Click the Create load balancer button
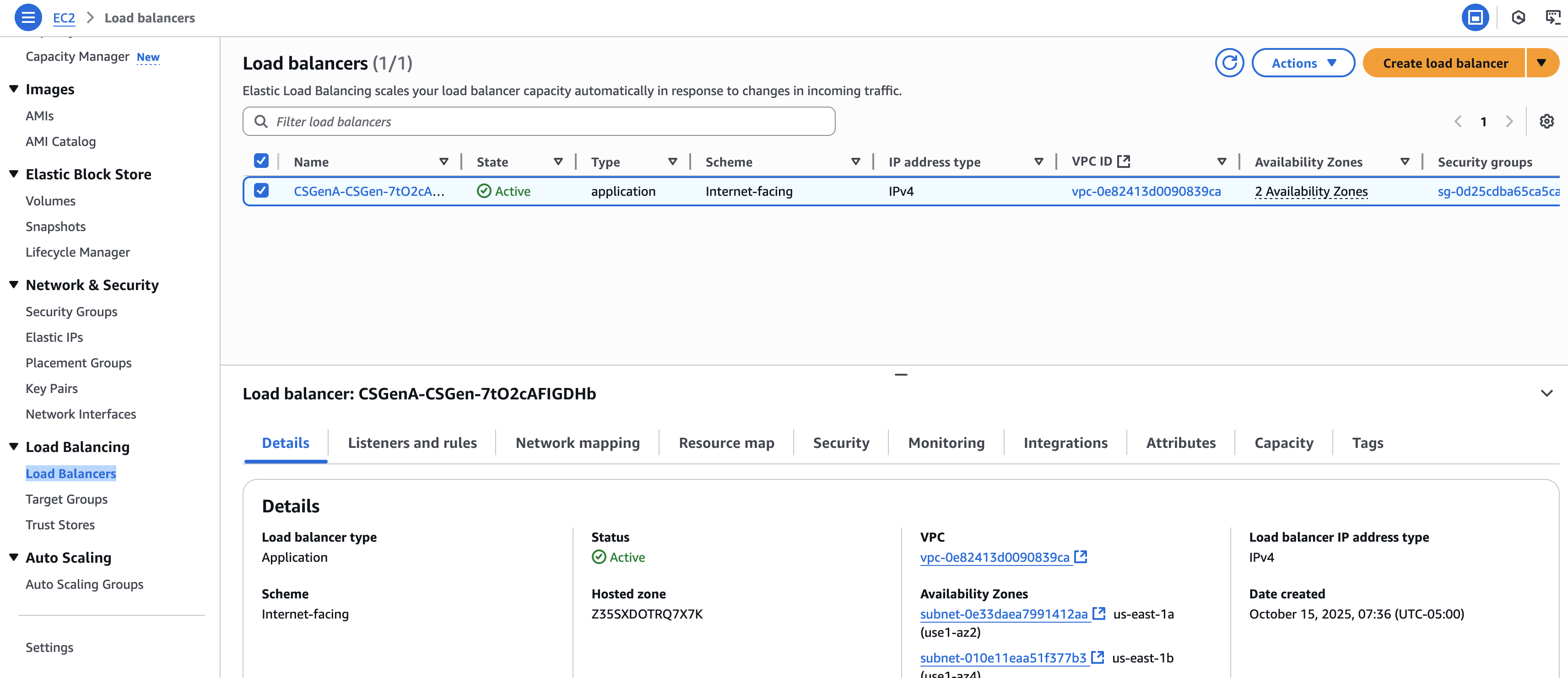The height and width of the screenshot is (678, 1568). 1444,63
